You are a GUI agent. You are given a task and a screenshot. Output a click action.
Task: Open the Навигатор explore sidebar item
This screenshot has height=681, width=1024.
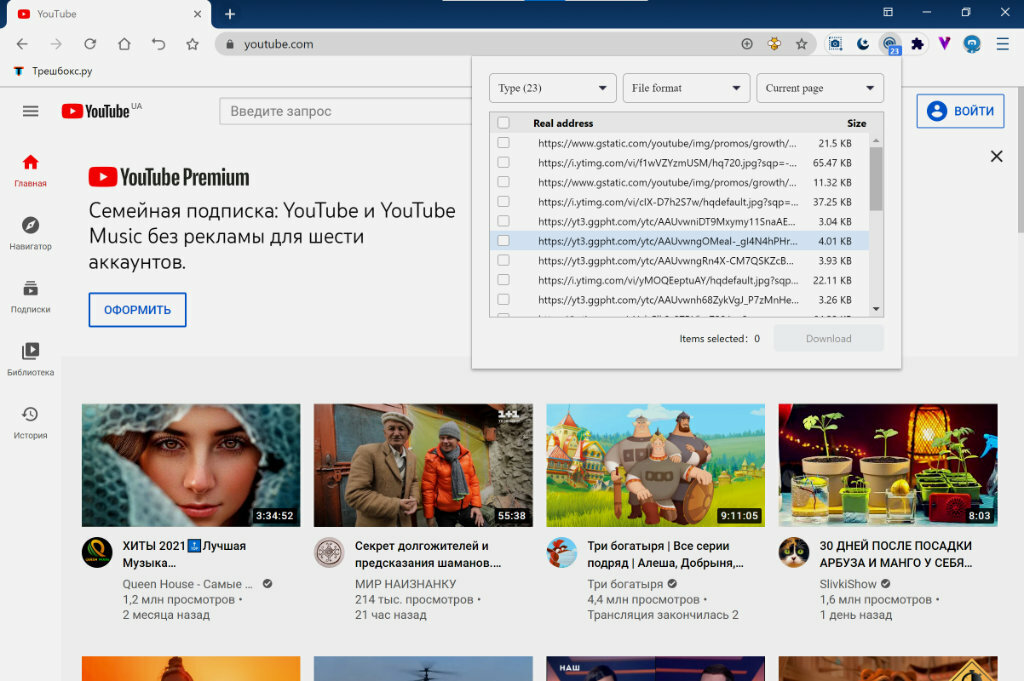[30, 233]
